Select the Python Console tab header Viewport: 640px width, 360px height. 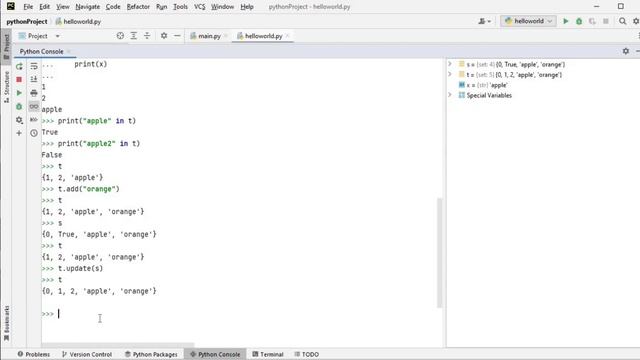[41, 51]
